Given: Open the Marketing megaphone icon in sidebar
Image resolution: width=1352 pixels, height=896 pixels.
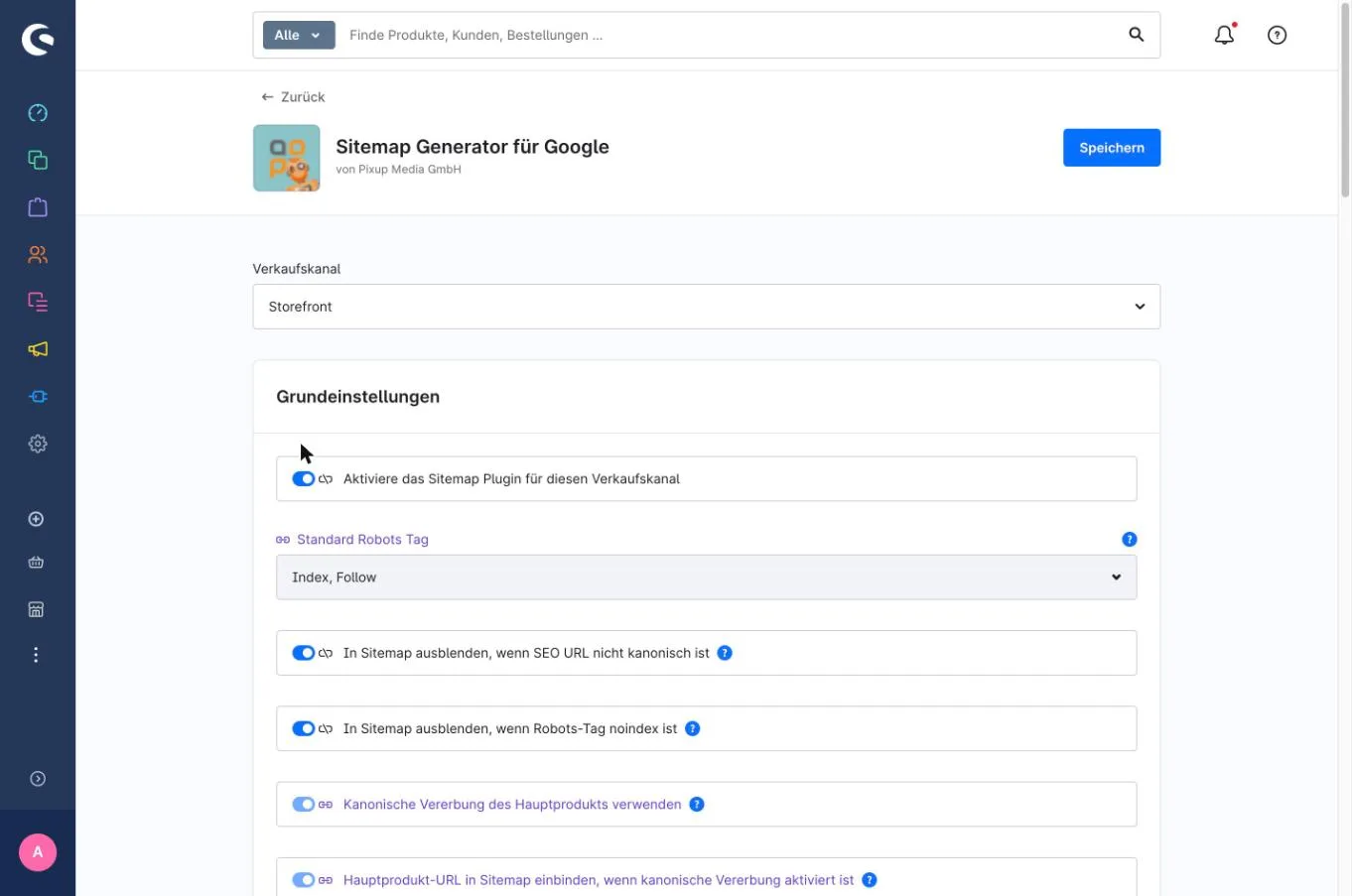Looking at the screenshot, I should (38, 349).
